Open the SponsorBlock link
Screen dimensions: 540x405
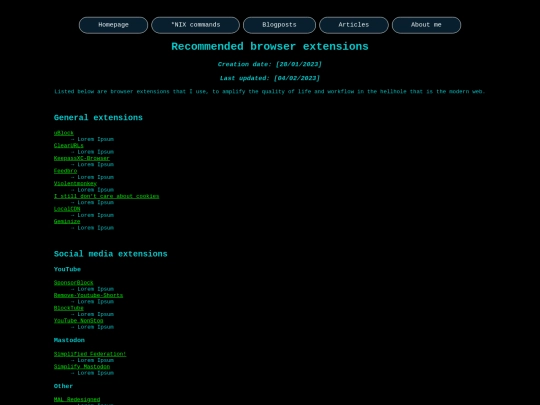(73, 283)
